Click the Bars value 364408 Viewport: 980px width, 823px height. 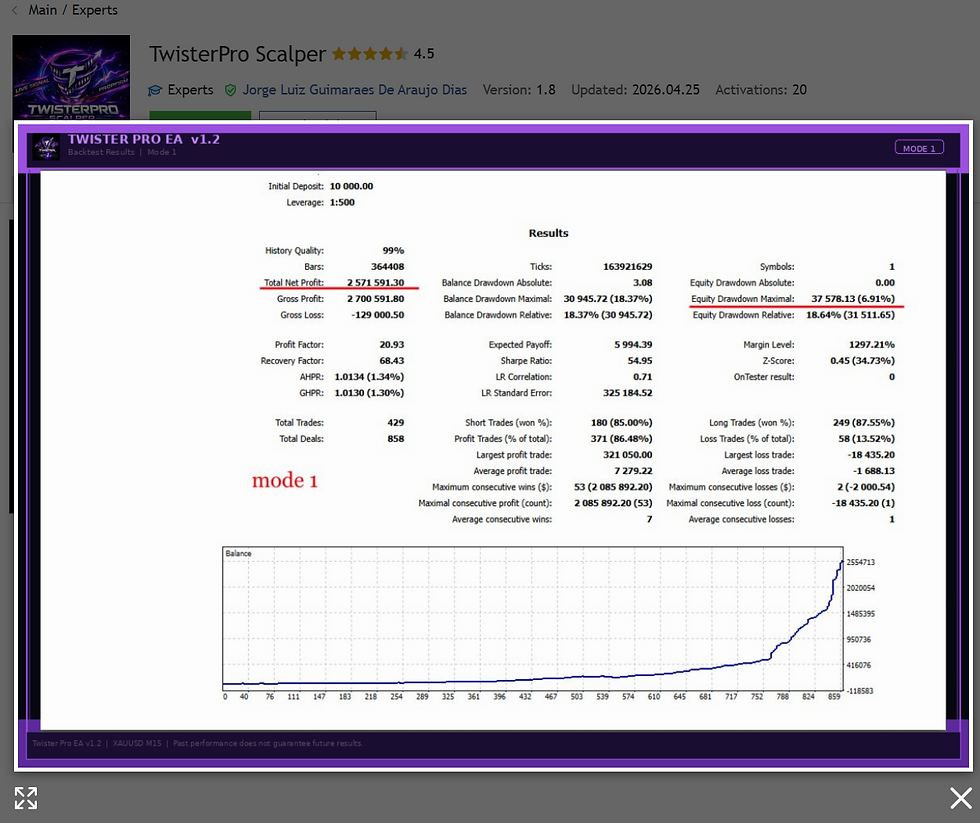point(388,267)
